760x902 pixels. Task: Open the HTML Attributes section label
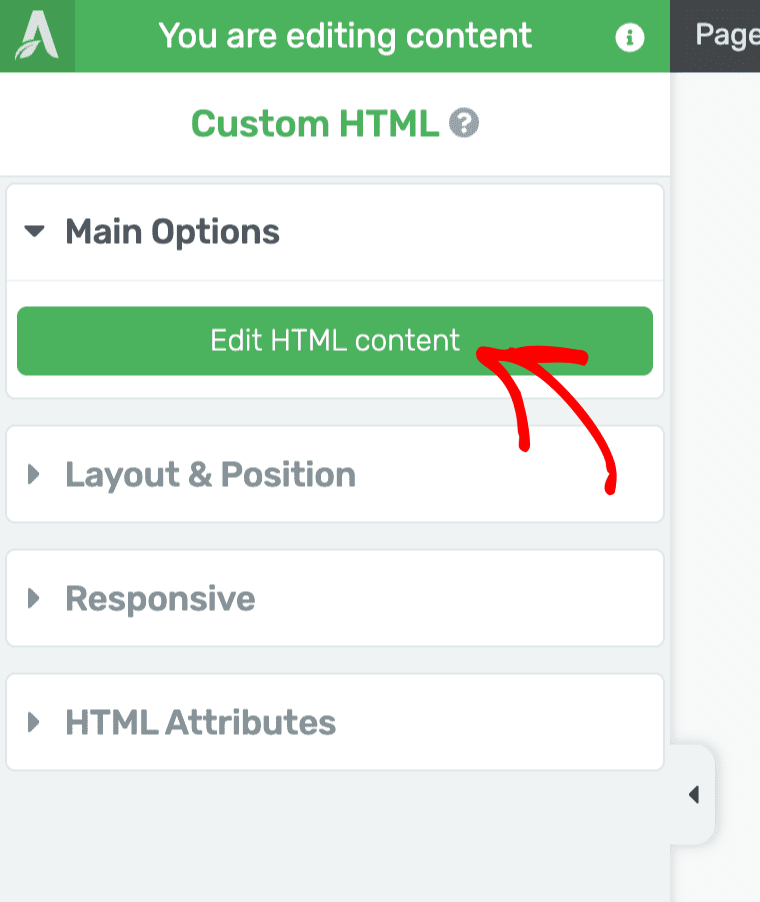tap(201, 723)
